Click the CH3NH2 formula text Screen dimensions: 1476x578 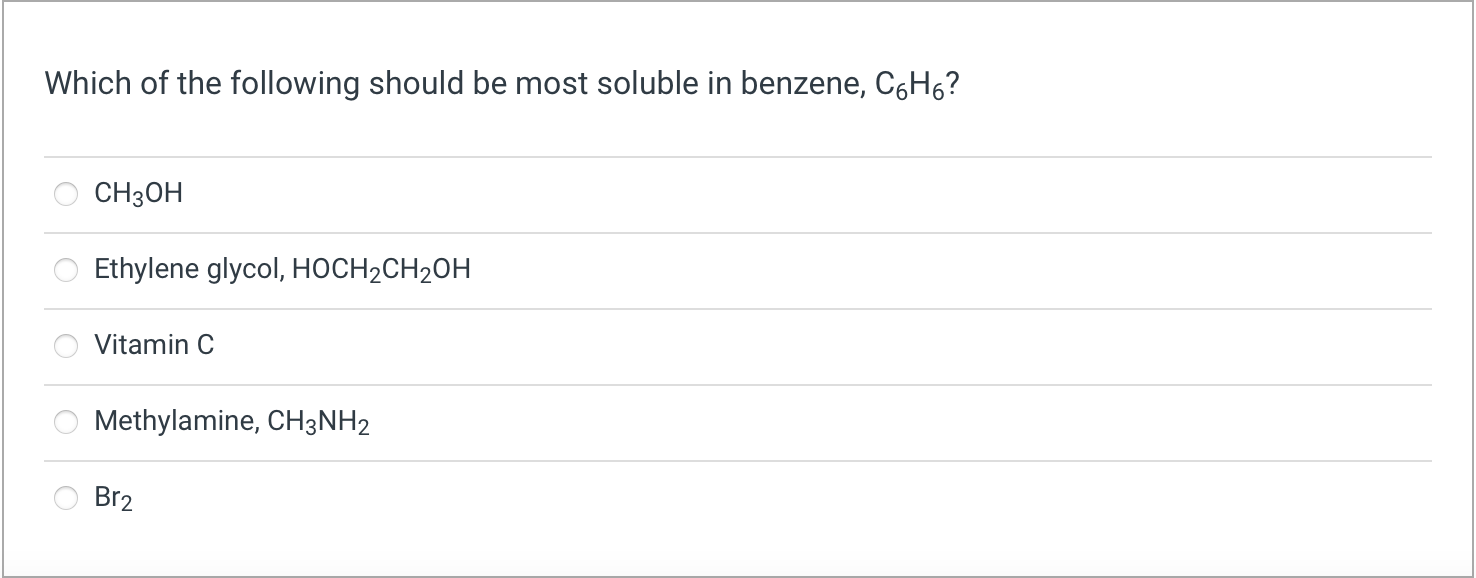(320, 422)
